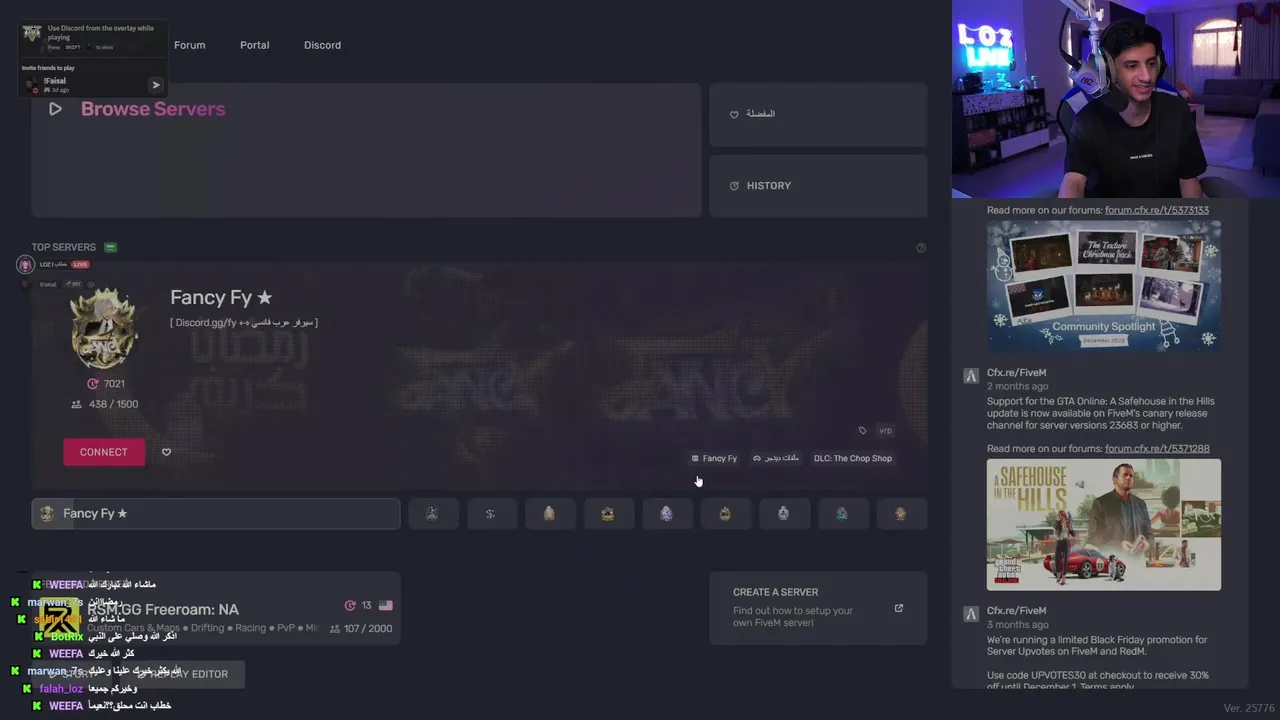
Task: Select the fourth server icon in the top servers strip
Action: 607,513
